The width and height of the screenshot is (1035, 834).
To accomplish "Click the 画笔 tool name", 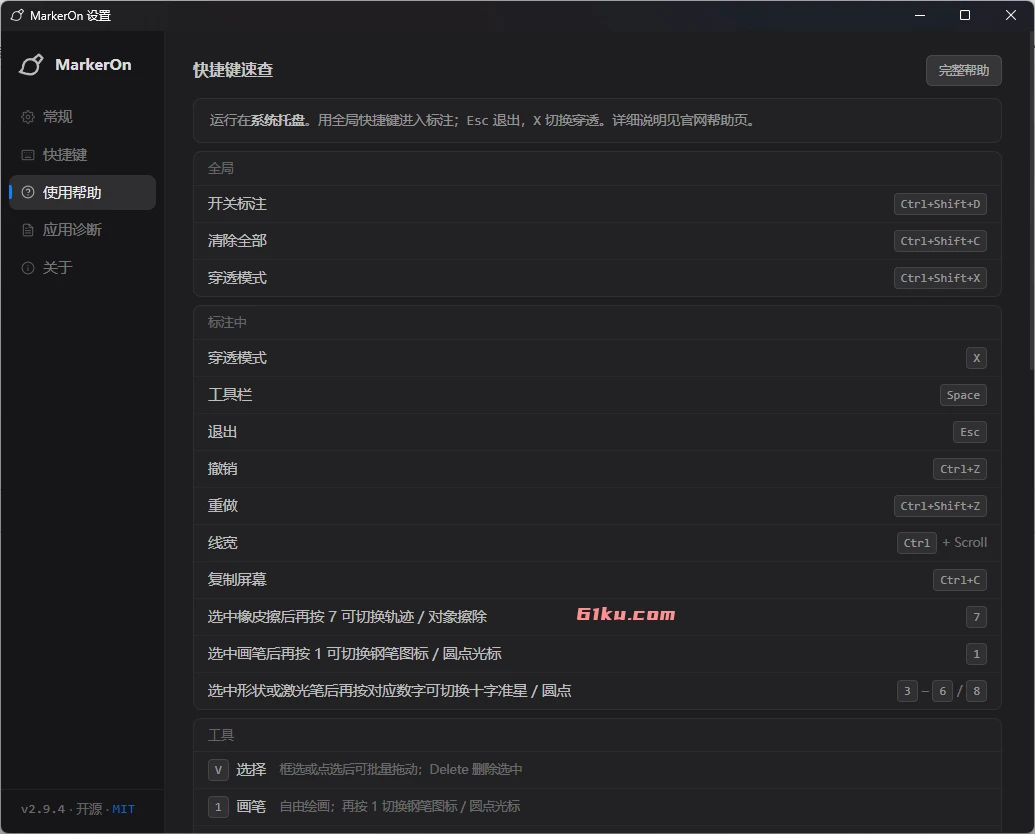I will pos(251,807).
